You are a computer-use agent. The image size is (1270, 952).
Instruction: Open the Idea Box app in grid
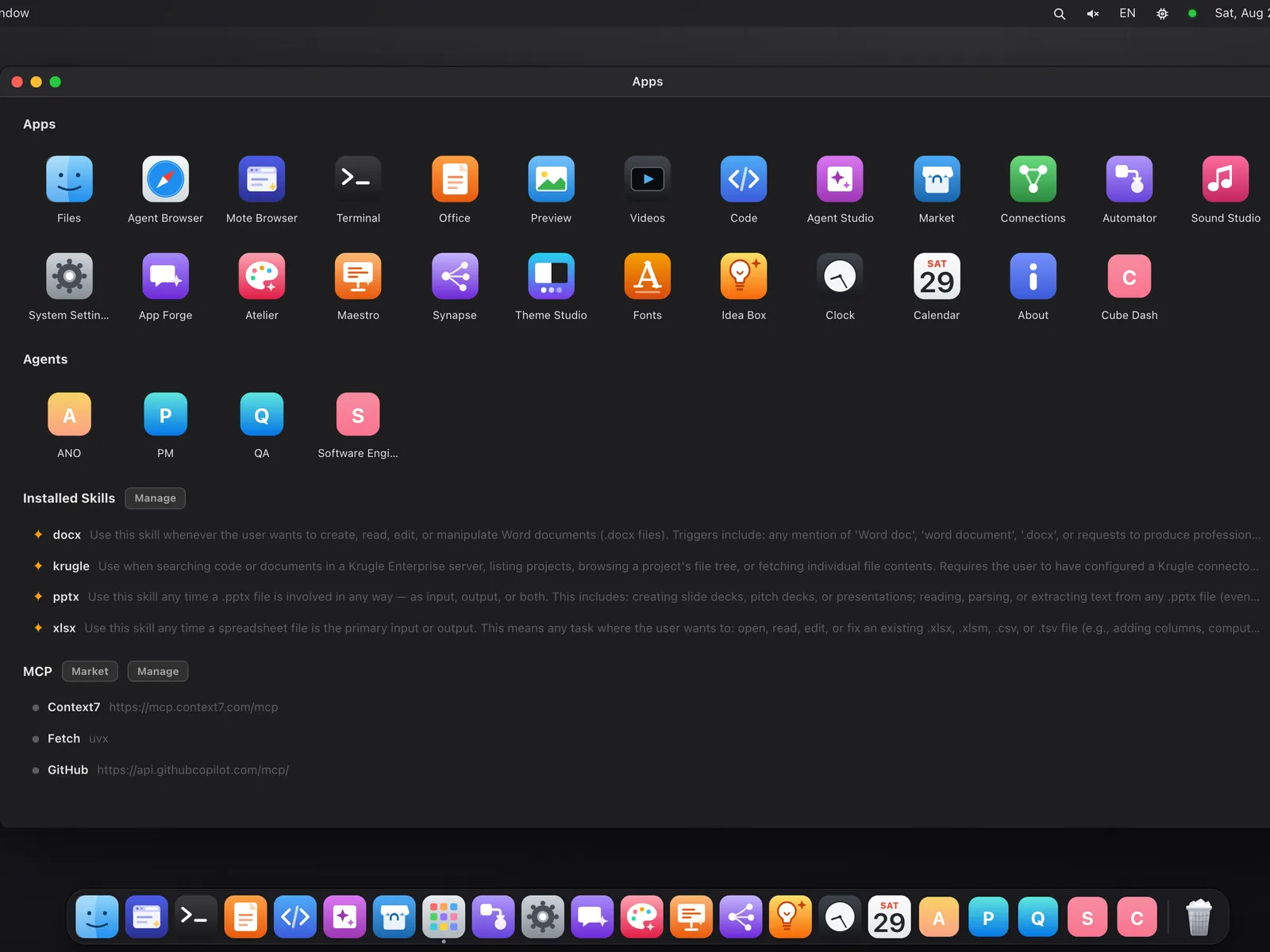744,276
